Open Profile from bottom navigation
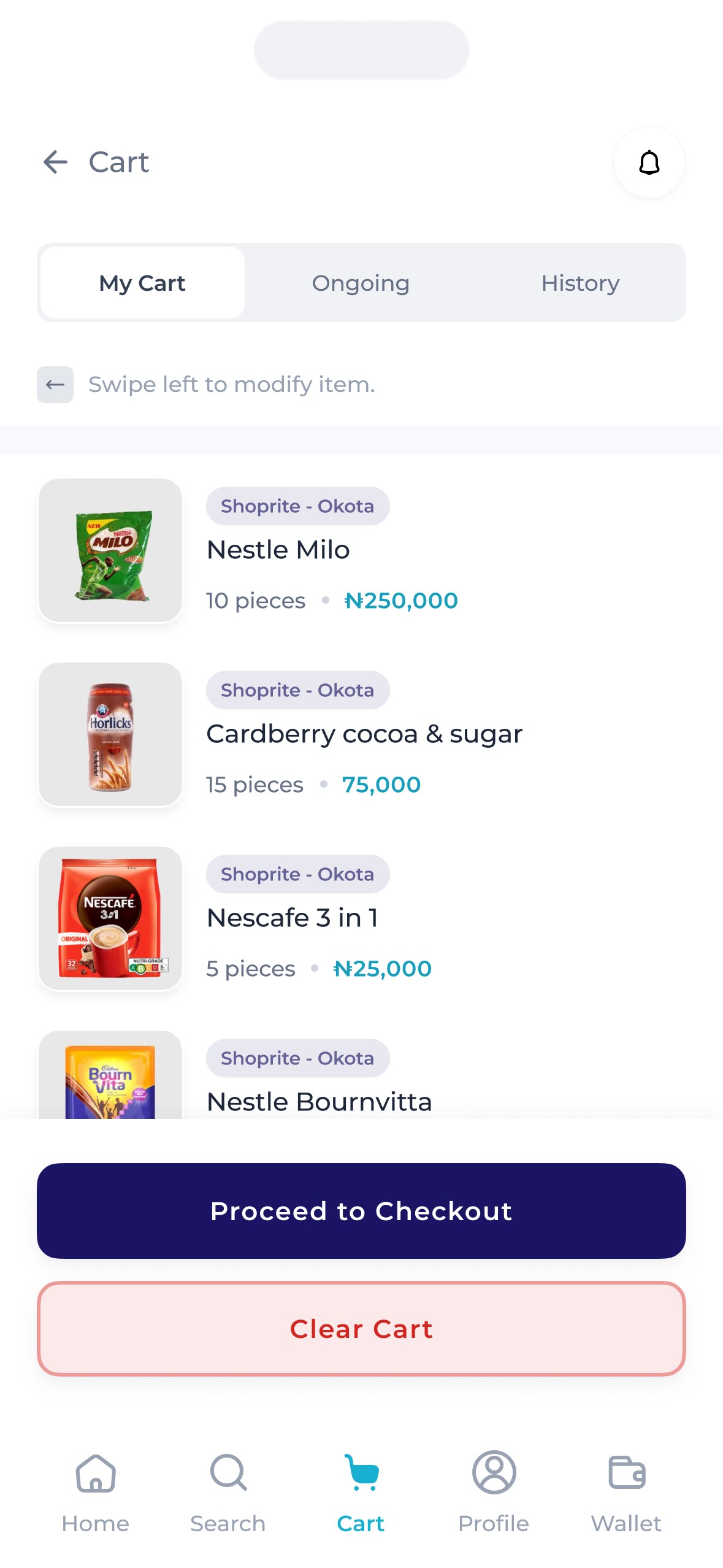Viewport: 723px width, 1568px height. (494, 1491)
